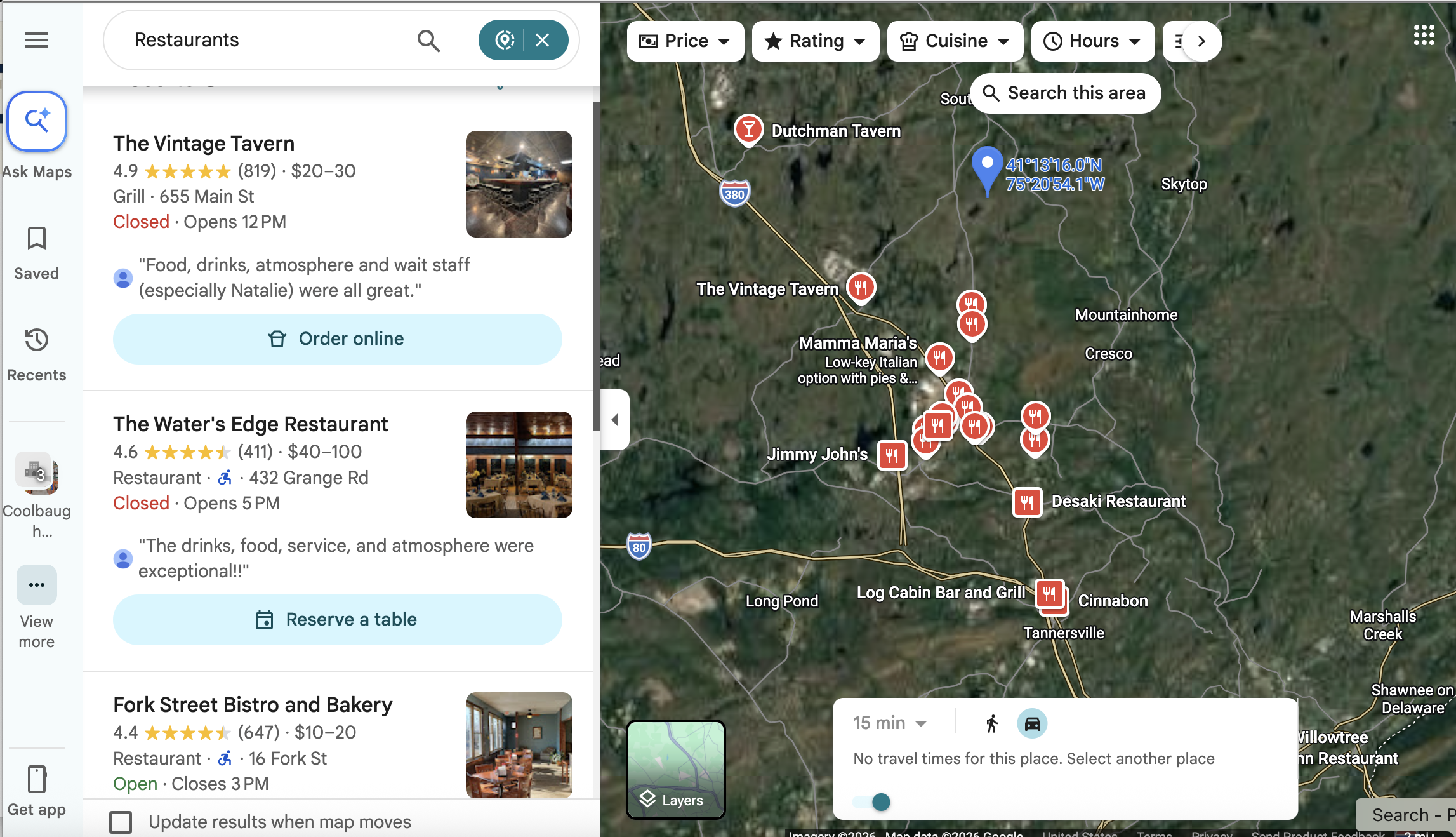This screenshot has height=837, width=1456.
Task: View Fork Street Bistro photo
Action: 519,745
